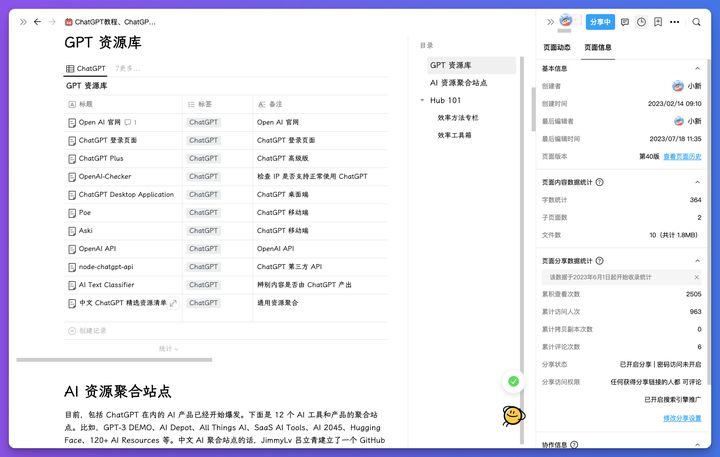Click ChatGPT tag in the Poe row

[203, 213]
